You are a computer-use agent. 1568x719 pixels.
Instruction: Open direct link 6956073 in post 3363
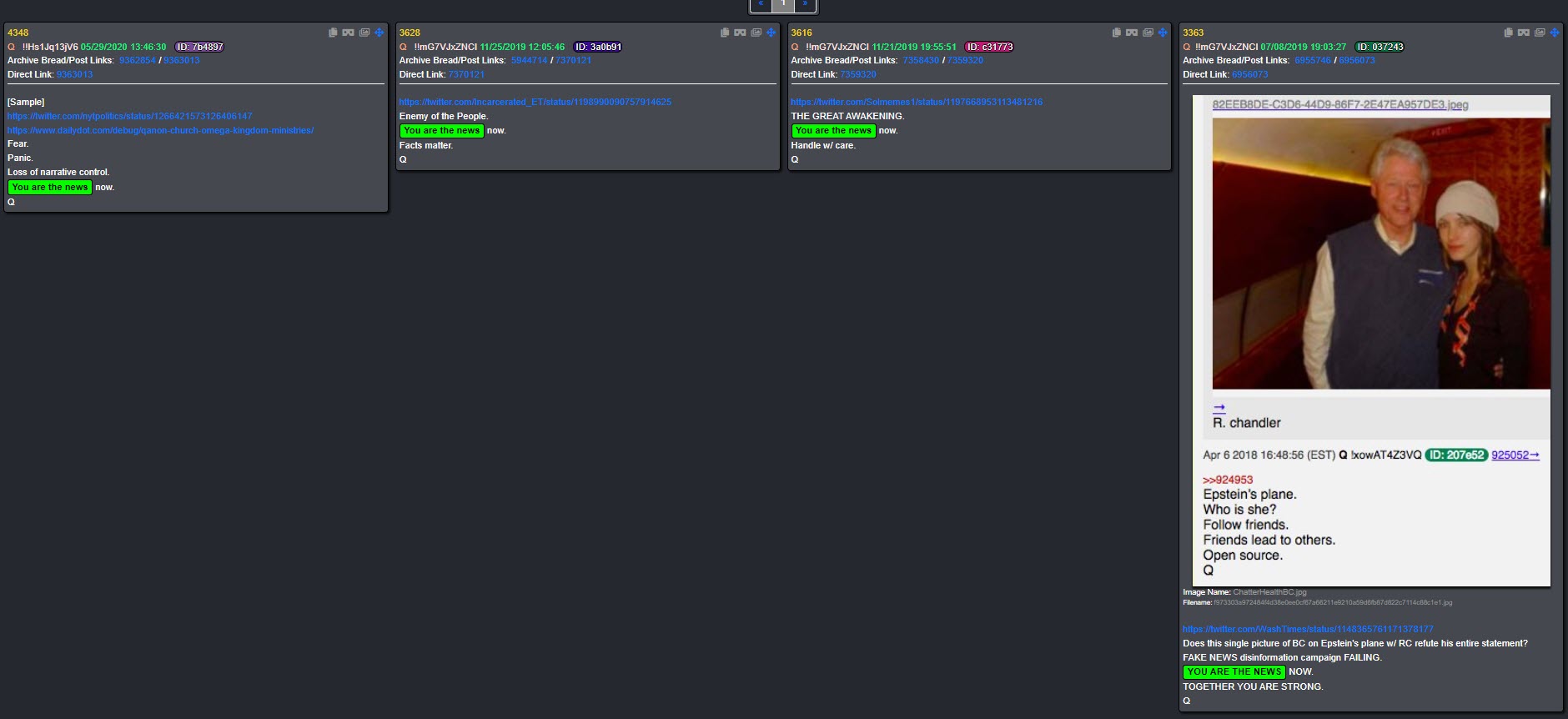click(1250, 74)
